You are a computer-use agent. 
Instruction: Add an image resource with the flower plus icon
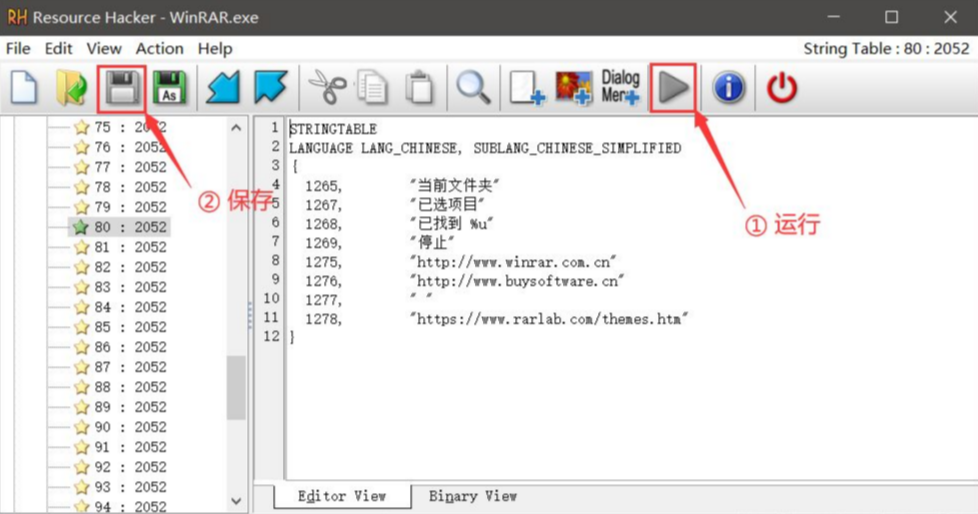573,87
